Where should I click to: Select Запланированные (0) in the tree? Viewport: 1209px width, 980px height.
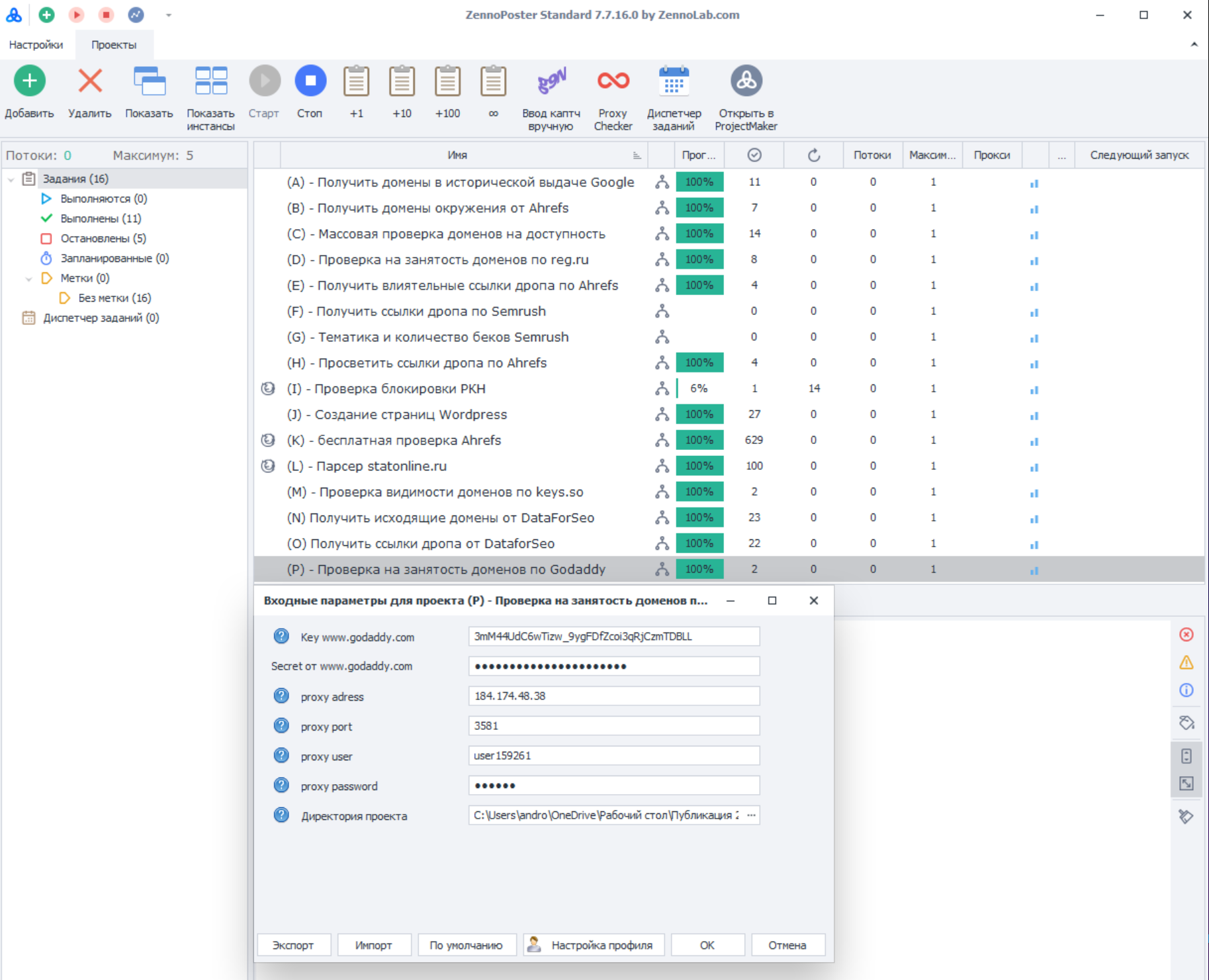114,258
